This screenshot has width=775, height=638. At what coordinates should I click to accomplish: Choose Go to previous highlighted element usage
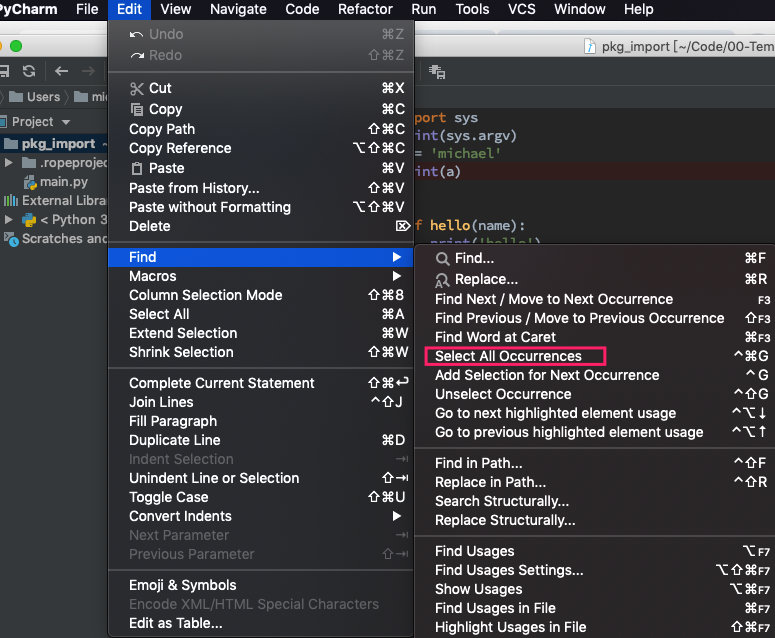pyautogui.click(x=594, y=432)
